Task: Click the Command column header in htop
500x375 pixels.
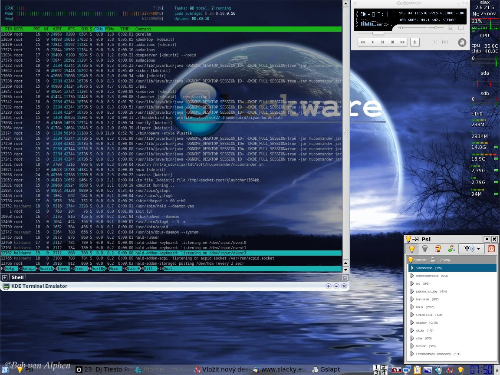Action: click(x=143, y=29)
